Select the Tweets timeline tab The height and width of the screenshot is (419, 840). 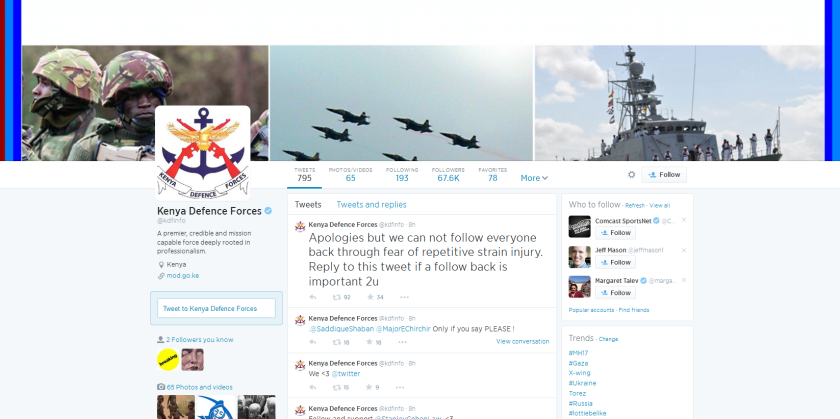coord(308,205)
